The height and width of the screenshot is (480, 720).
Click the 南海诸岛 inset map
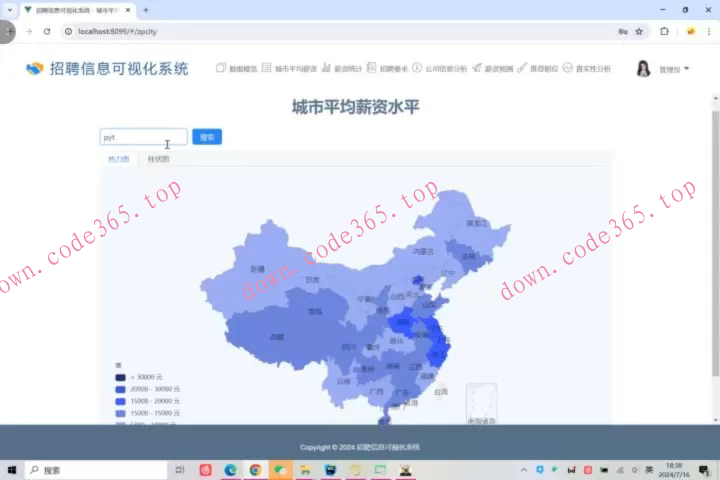point(482,404)
